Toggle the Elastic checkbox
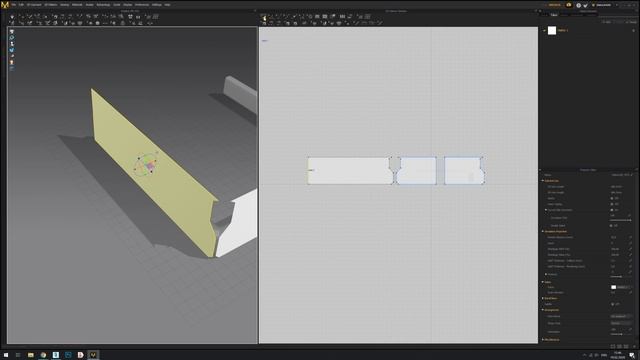Screen dimensions: 640x360 pos(611,198)
